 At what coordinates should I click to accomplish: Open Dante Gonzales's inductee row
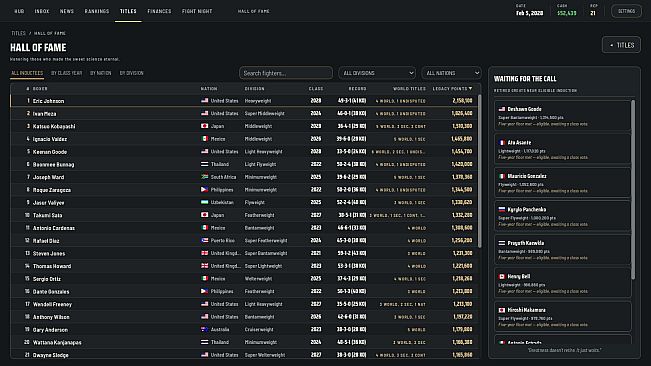click(244, 291)
